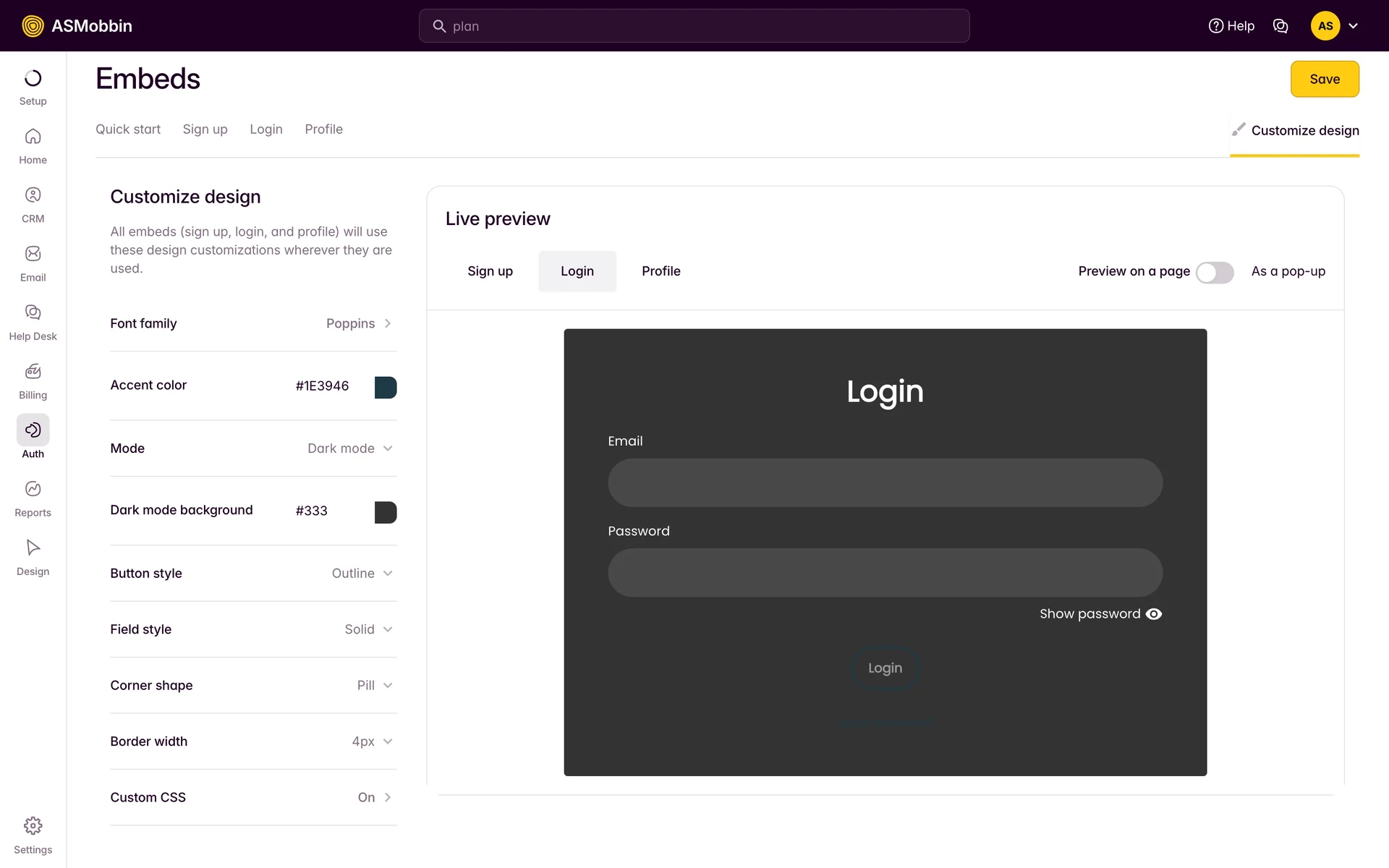This screenshot has height=868, width=1389.
Task: Go to Help Desk section
Action: pos(33,322)
